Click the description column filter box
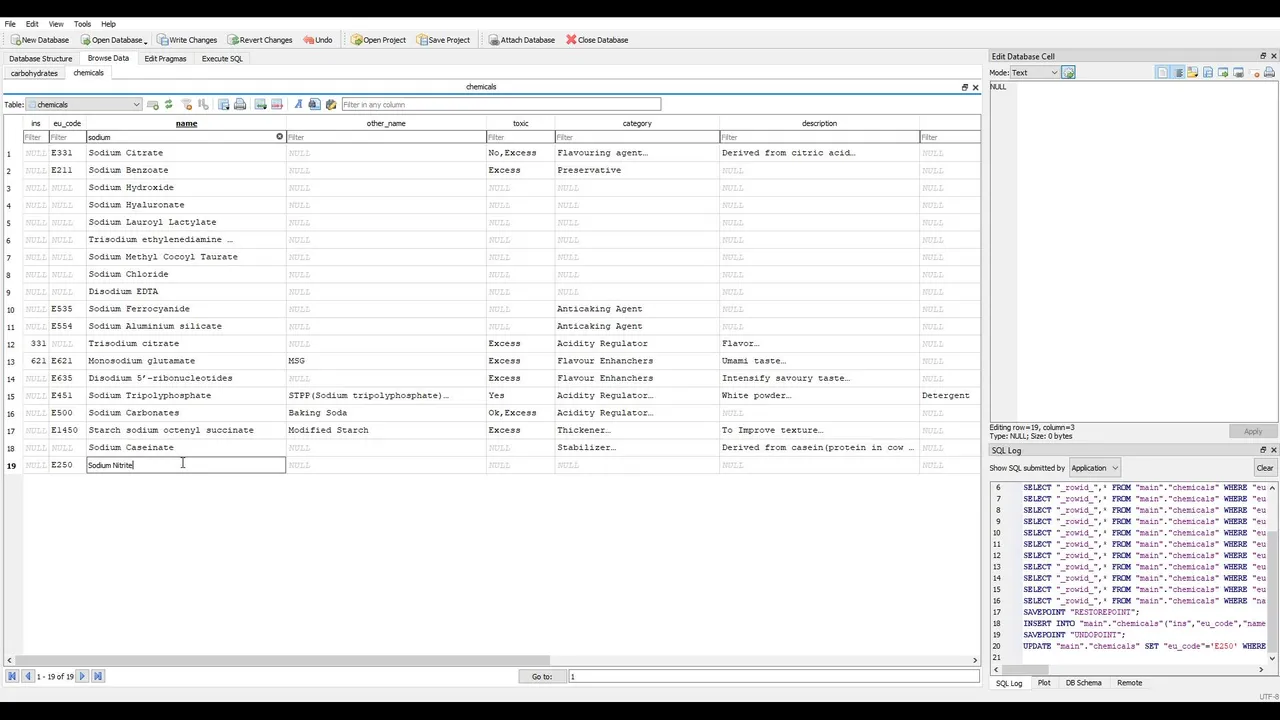This screenshot has height=720, width=1280. coord(819,137)
